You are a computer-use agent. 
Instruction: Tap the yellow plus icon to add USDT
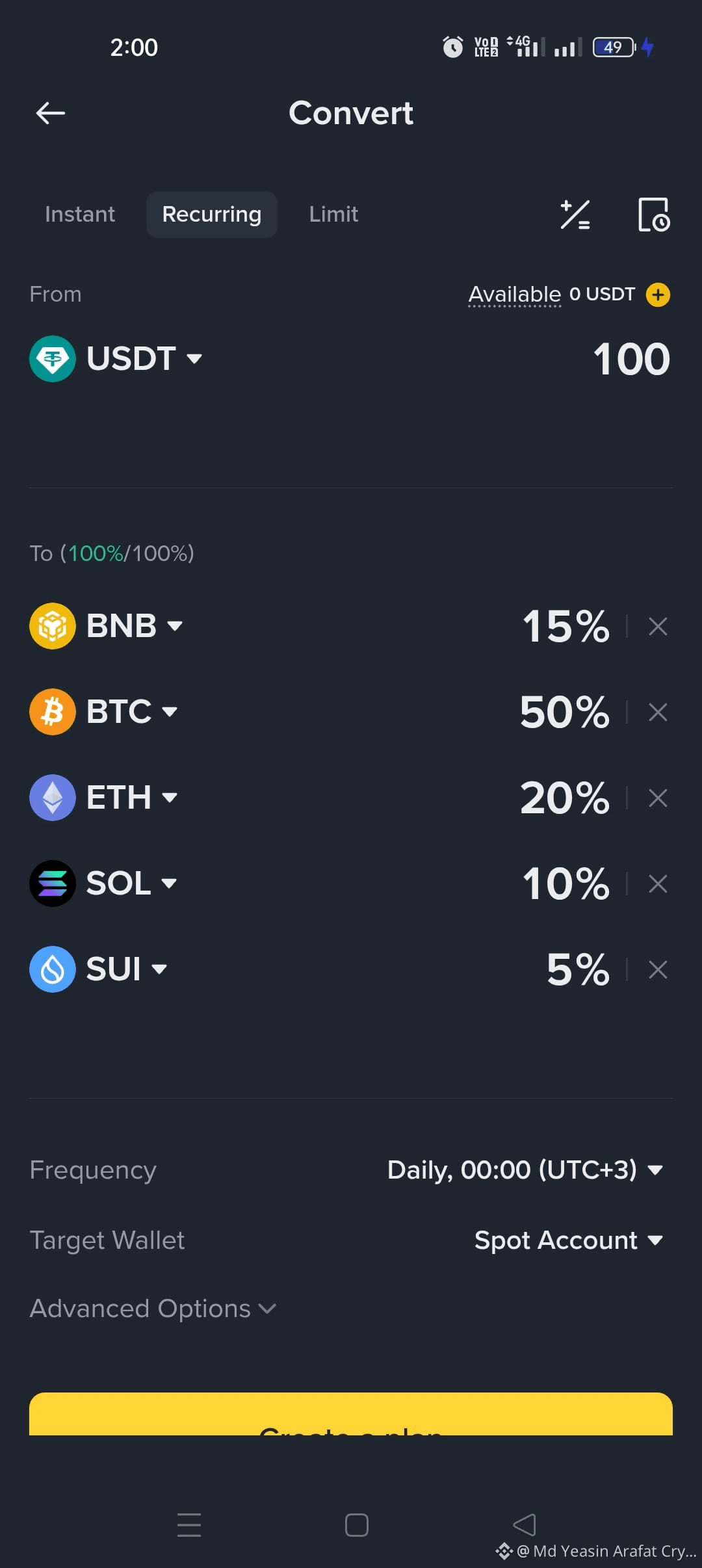point(658,294)
